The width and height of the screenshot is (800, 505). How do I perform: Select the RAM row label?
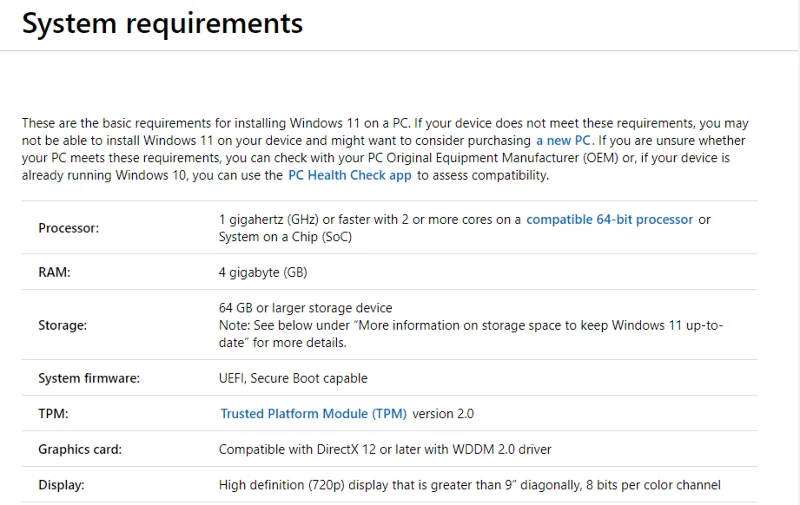pyautogui.click(x=54, y=272)
